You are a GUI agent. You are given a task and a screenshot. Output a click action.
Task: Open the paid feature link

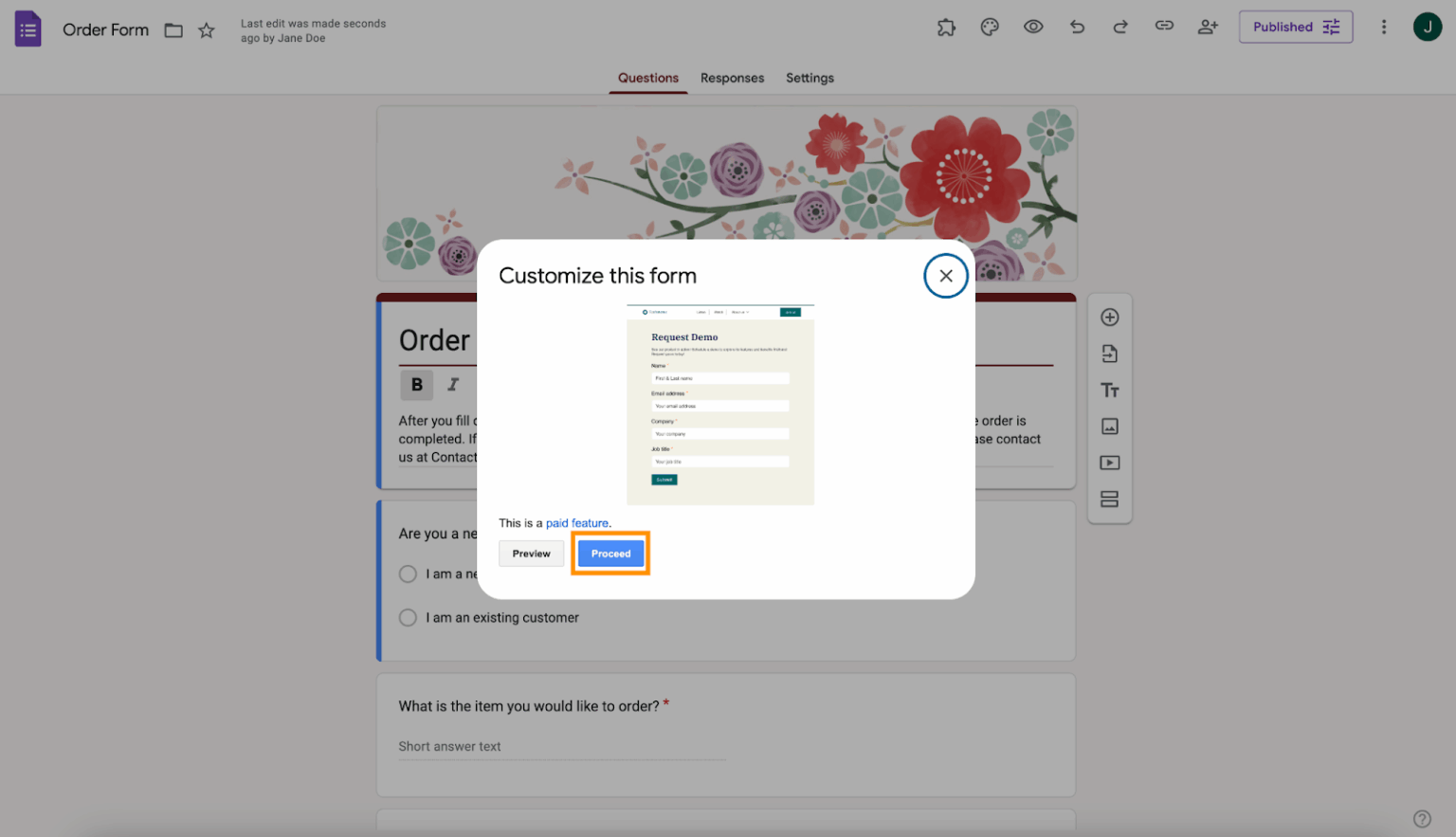tap(576, 522)
